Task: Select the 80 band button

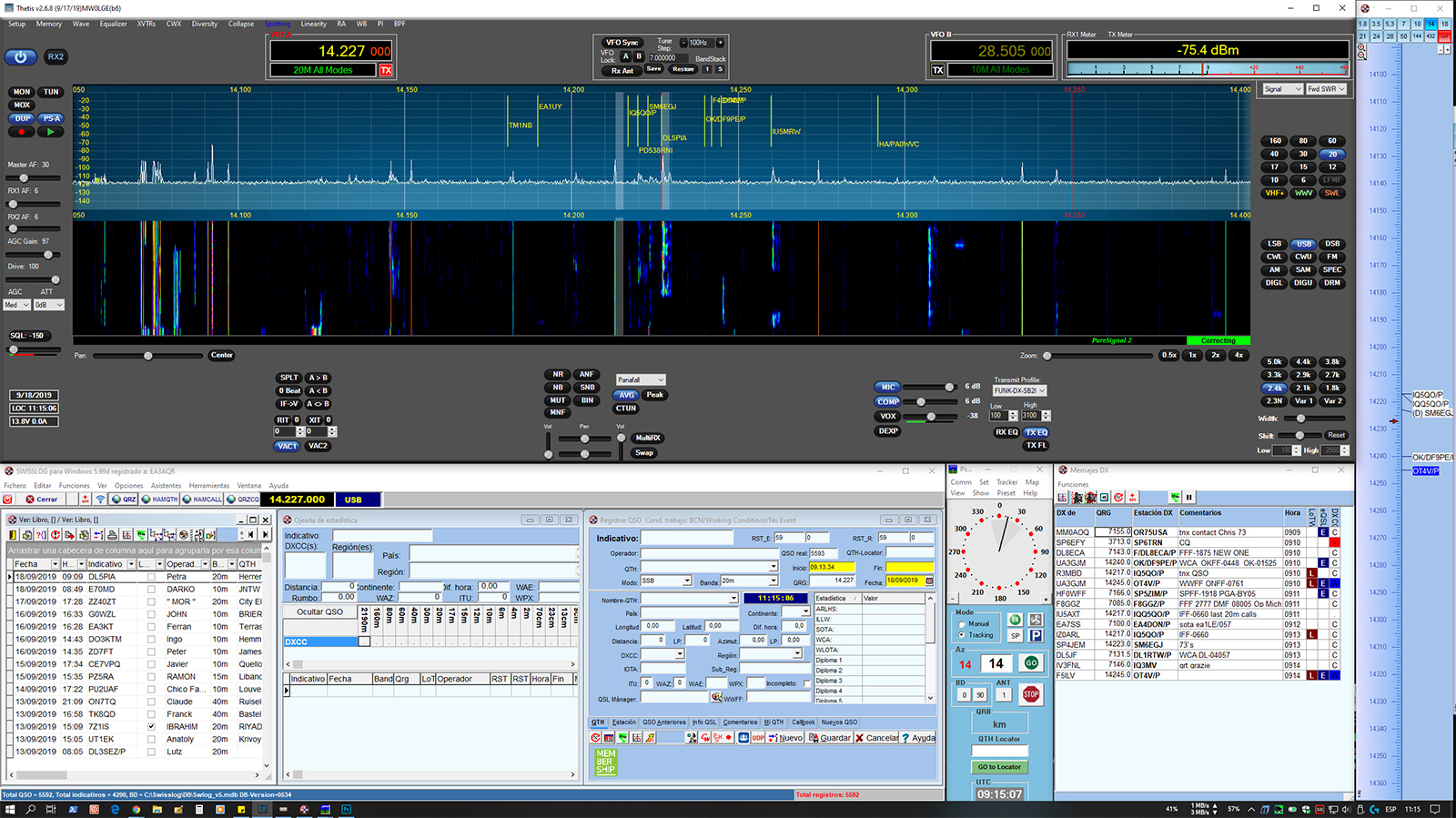Action: coord(1303,141)
